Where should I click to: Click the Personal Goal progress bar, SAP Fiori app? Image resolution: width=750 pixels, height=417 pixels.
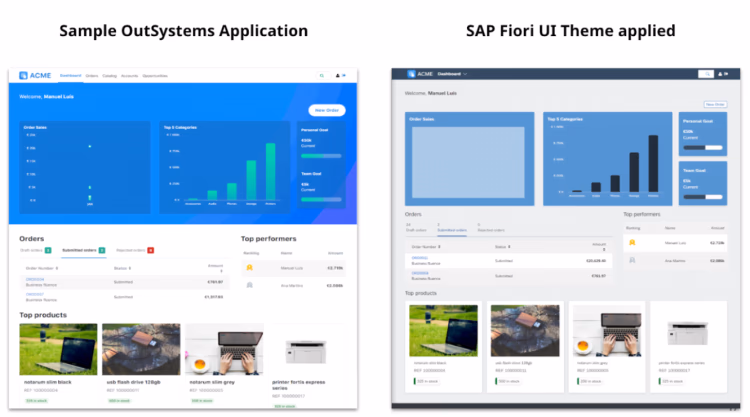point(703,147)
